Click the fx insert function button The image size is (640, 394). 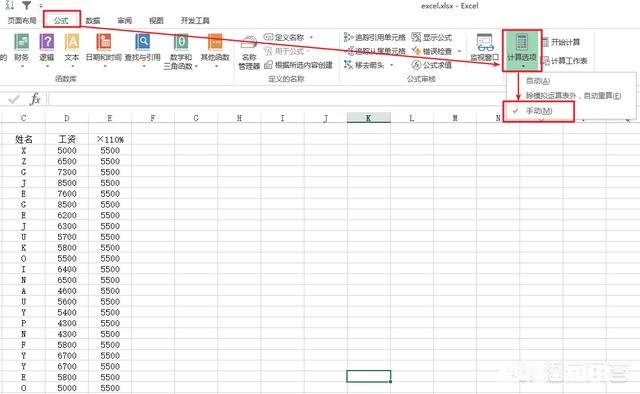pyautogui.click(x=36, y=99)
